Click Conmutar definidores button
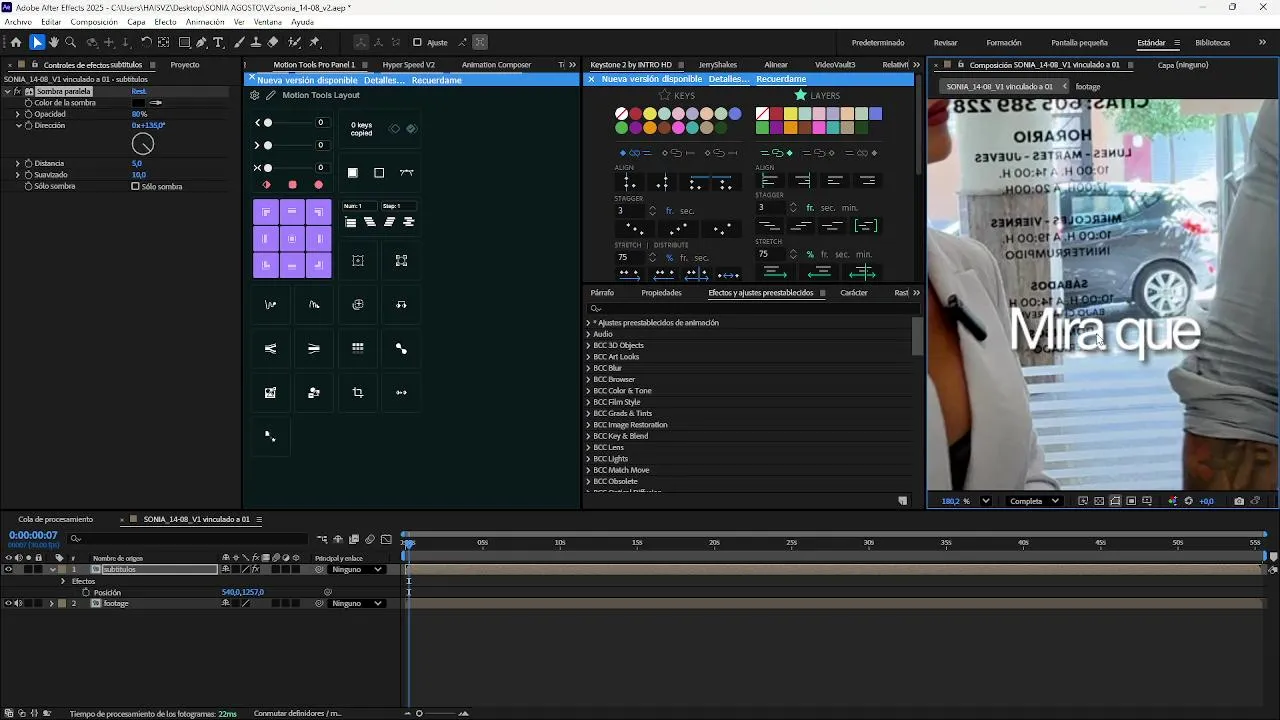This screenshot has width=1280, height=720. point(297,713)
